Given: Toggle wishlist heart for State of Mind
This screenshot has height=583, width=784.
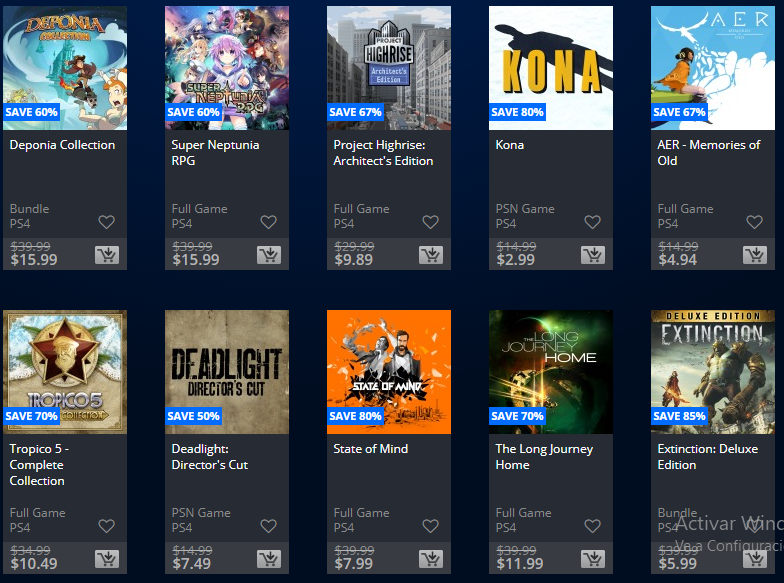Looking at the screenshot, I should (430, 526).
